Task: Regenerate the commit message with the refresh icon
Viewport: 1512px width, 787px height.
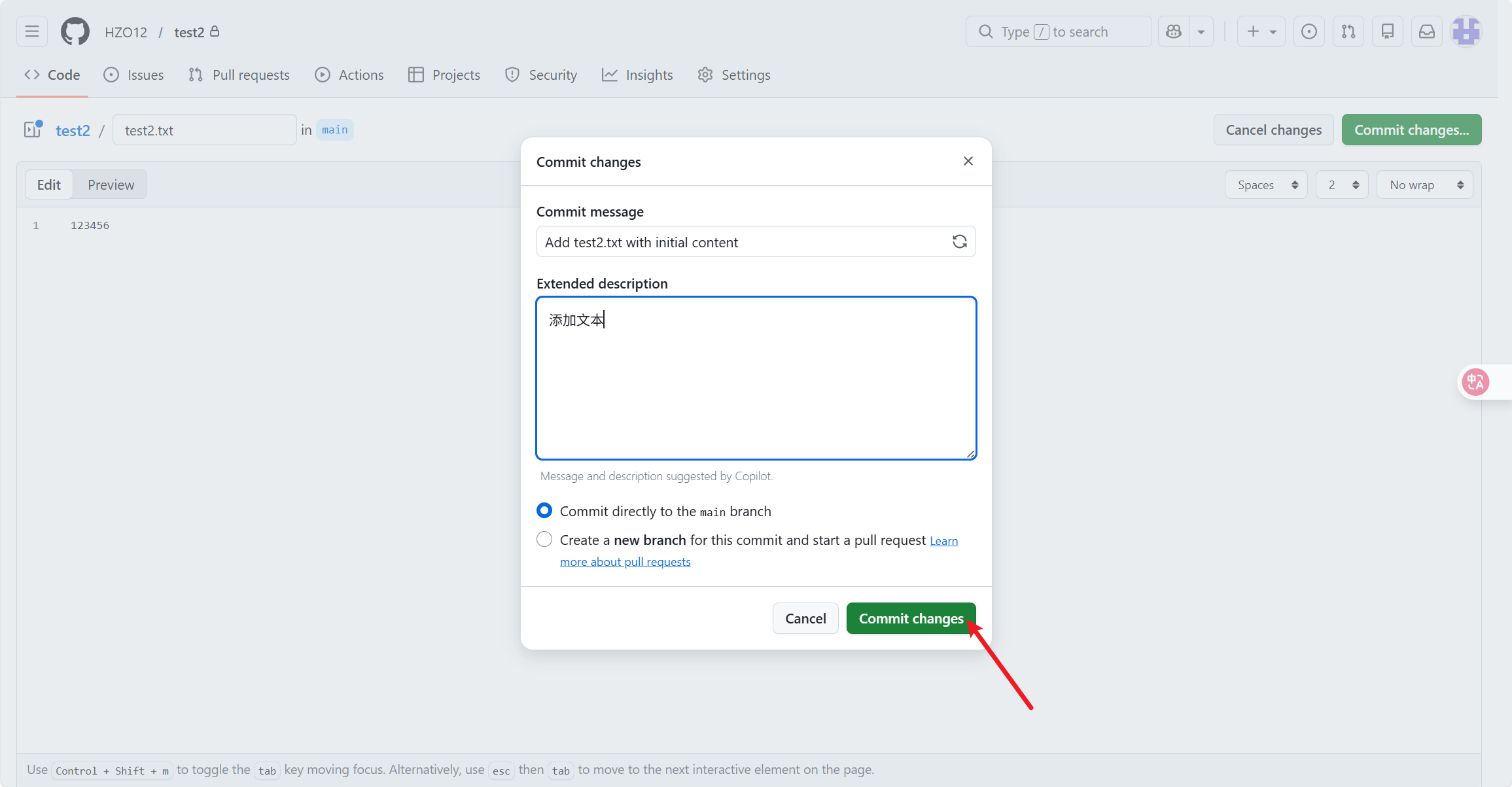Action: coord(959,242)
